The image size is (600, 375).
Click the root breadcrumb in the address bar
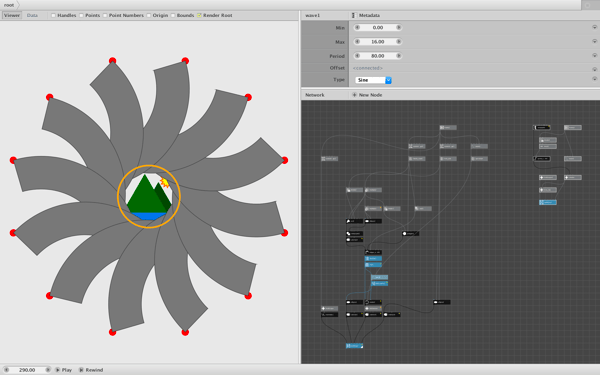9,5
